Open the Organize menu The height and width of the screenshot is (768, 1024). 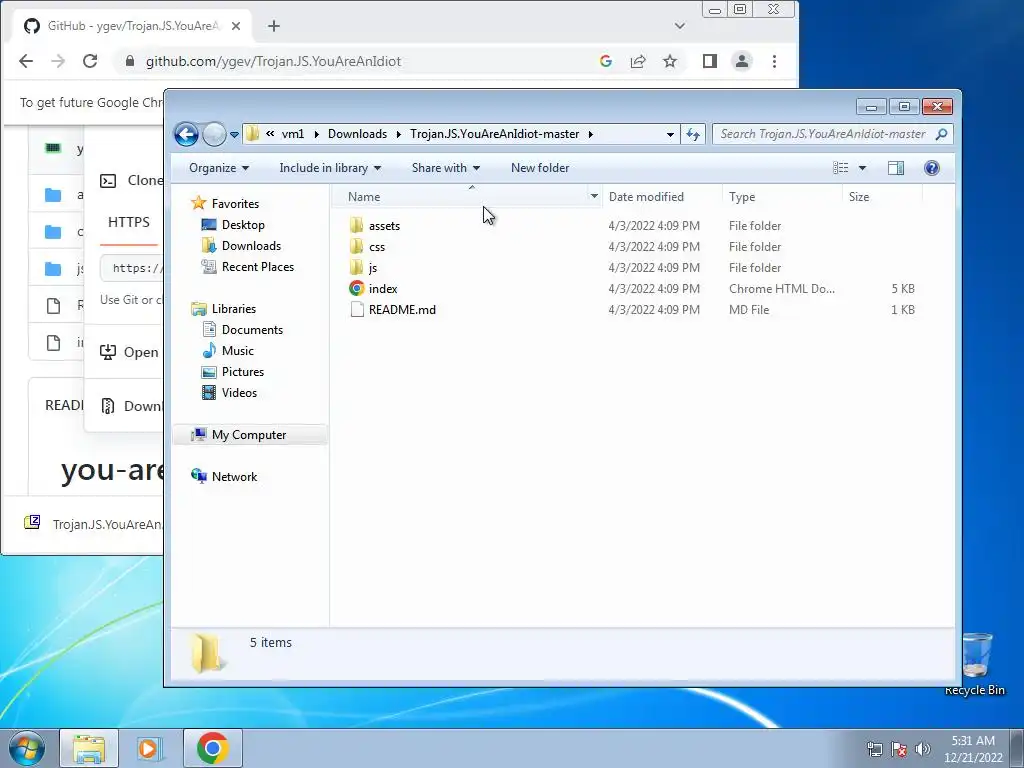pyautogui.click(x=219, y=168)
